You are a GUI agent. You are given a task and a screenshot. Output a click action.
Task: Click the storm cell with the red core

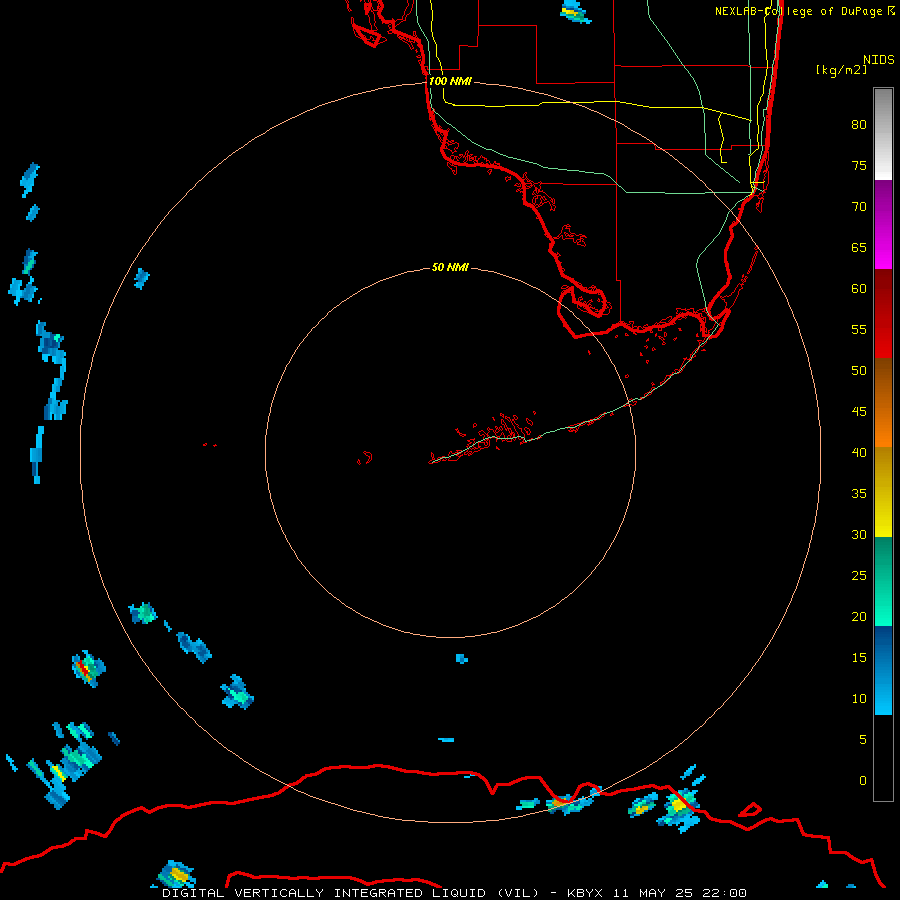click(87, 669)
